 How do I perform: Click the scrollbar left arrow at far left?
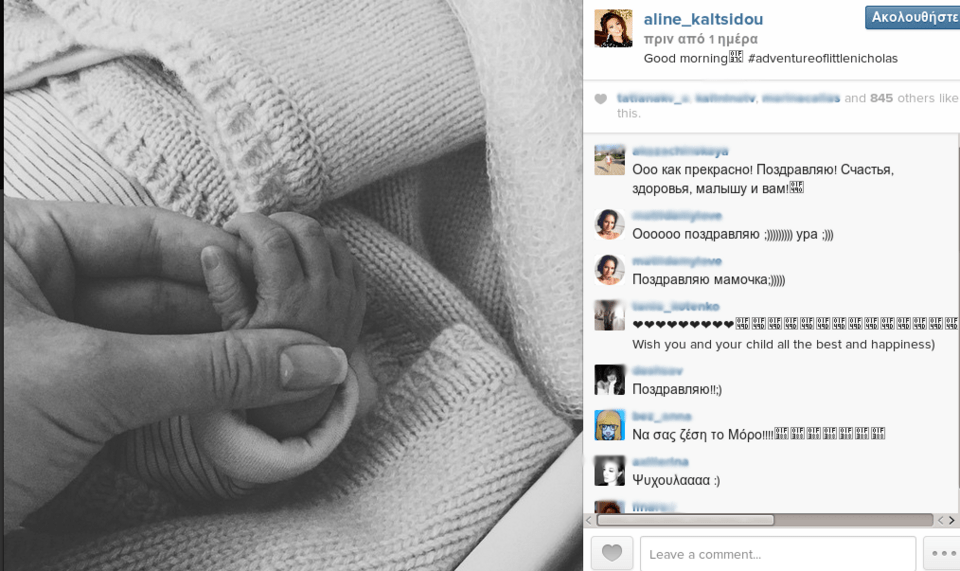point(589,520)
